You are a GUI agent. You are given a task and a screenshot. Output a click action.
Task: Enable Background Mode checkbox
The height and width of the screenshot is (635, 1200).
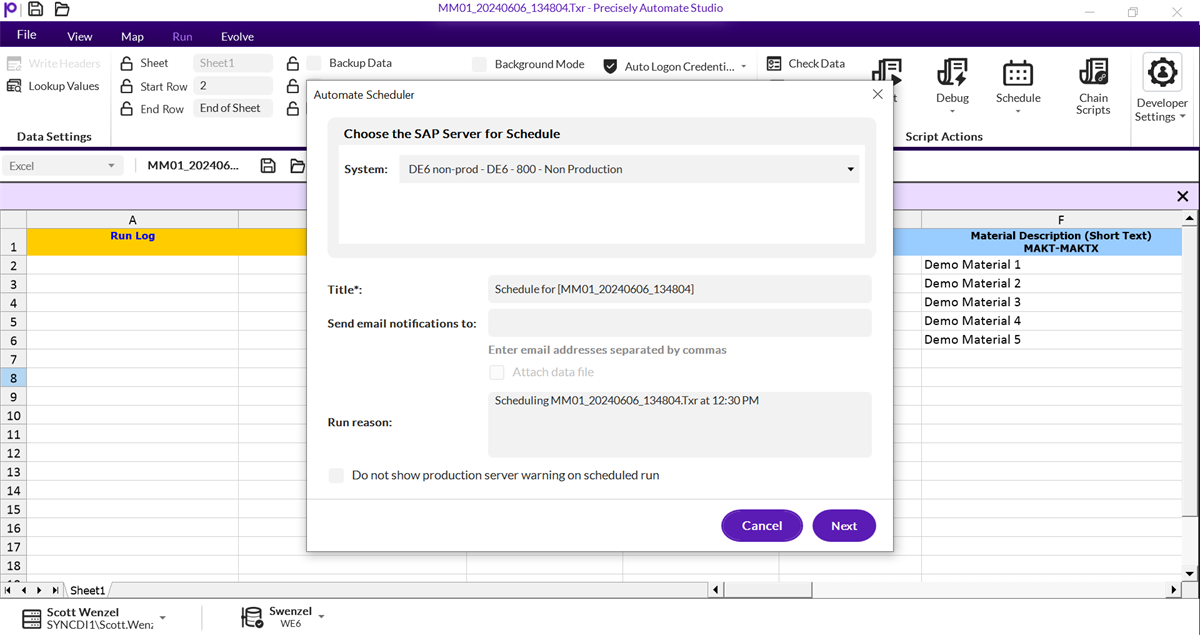pyautogui.click(x=479, y=64)
